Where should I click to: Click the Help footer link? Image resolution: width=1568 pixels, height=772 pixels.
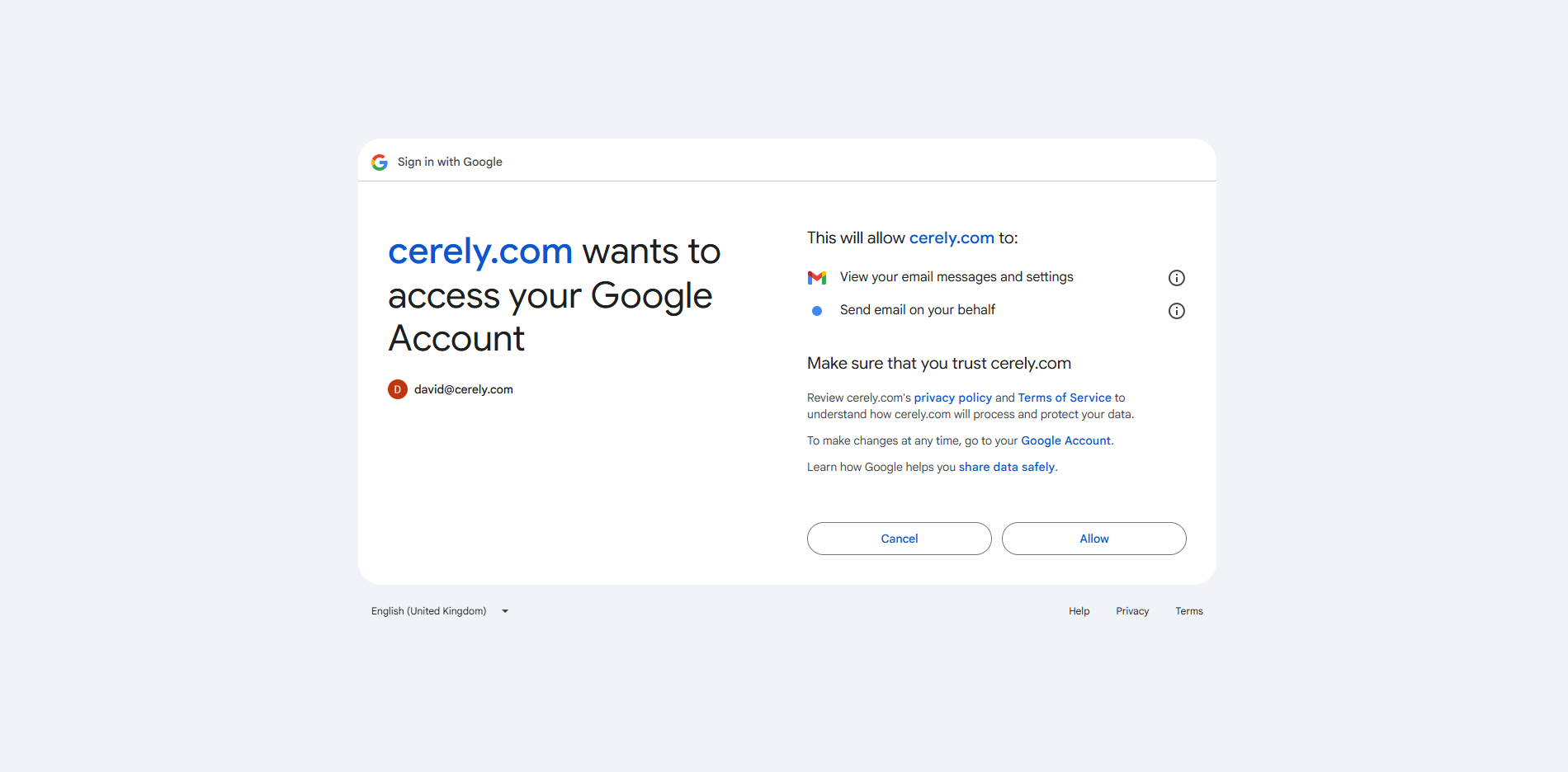pos(1079,611)
